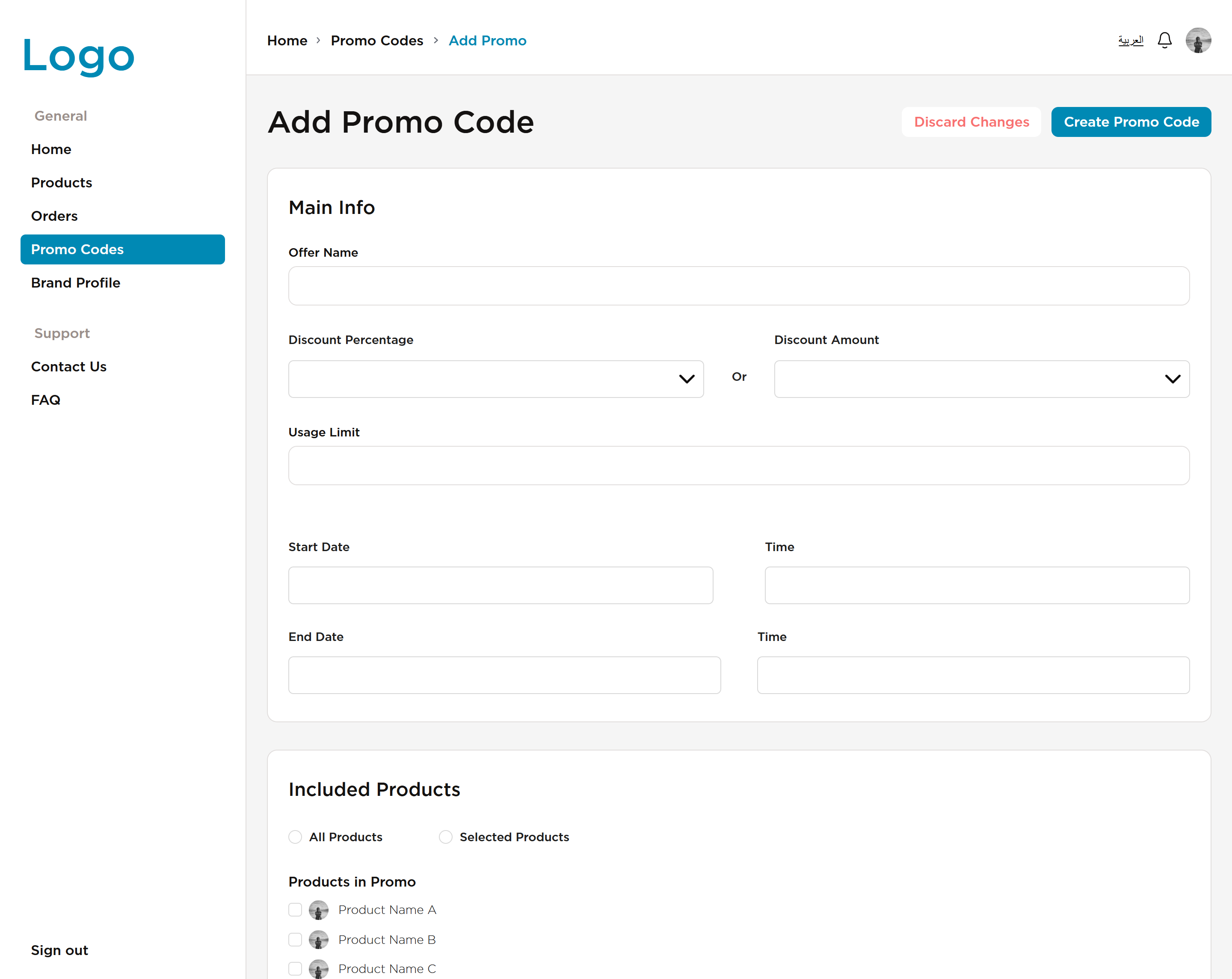Viewport: 1232px width, 979px height.
Task: Check the Product Name B checkbox
Action: [x=295, y=939]
